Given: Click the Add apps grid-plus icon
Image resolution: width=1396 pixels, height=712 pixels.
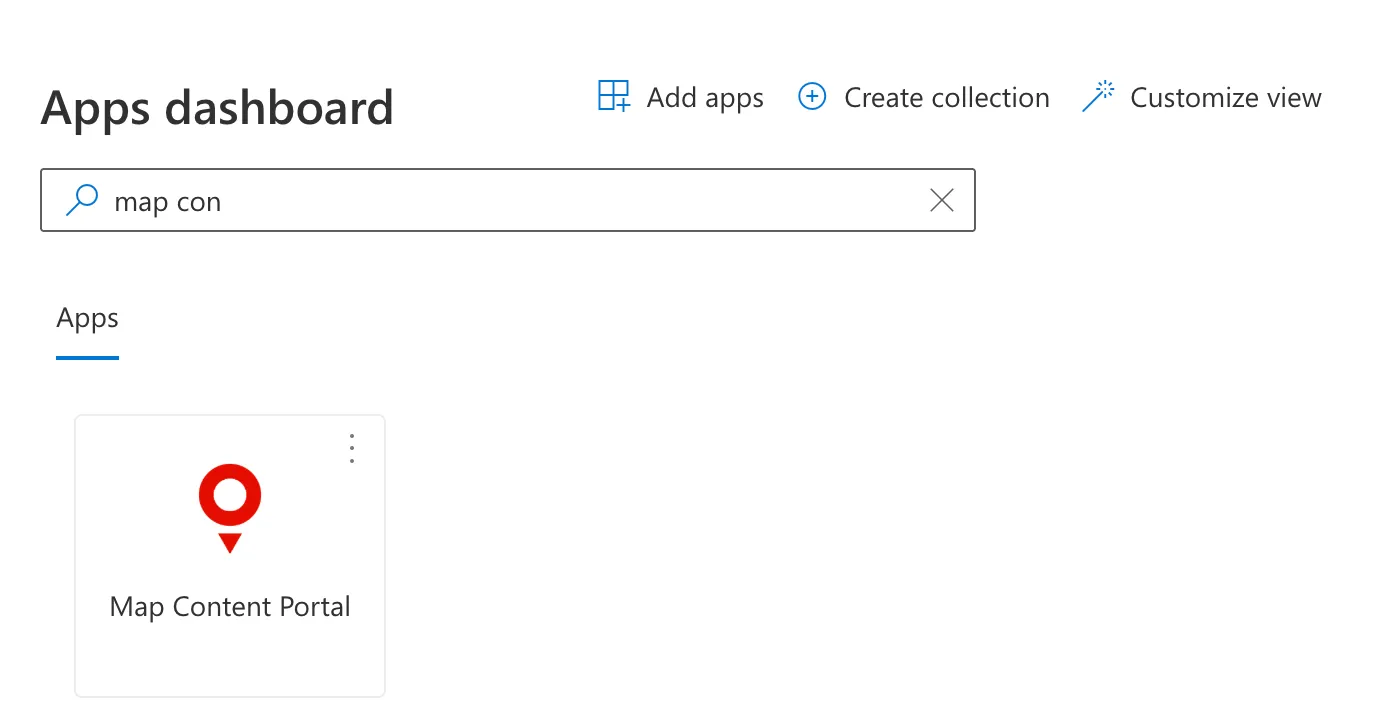Looking at the screenshot, I should tap(614, 97).
